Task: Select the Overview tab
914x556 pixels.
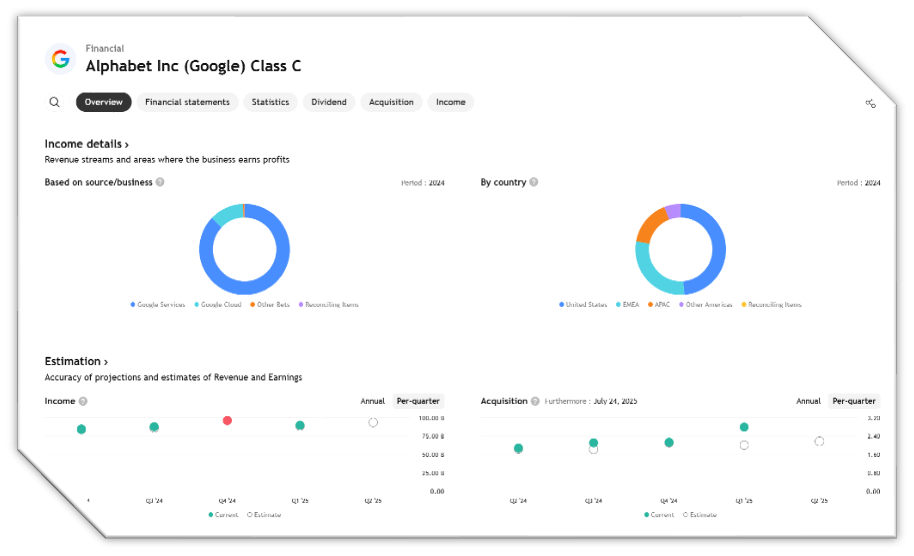Action: pyautogui.click(x=104, y=102)
